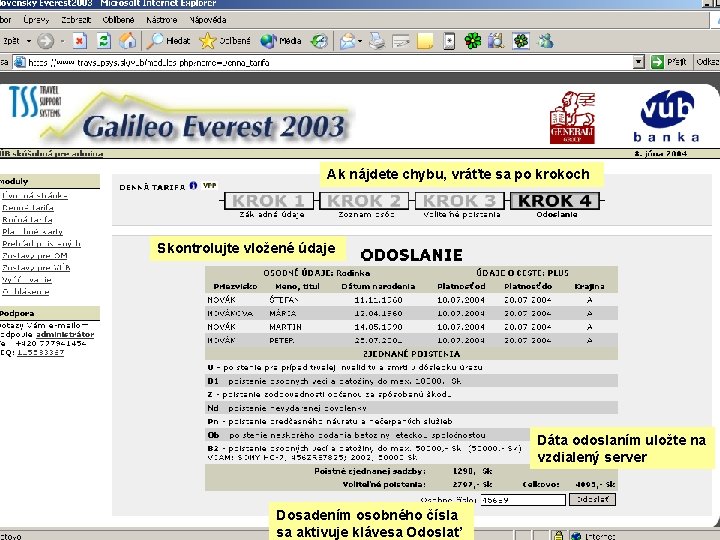Click the administrátor email link
The image size is (720, 540).
65,334
